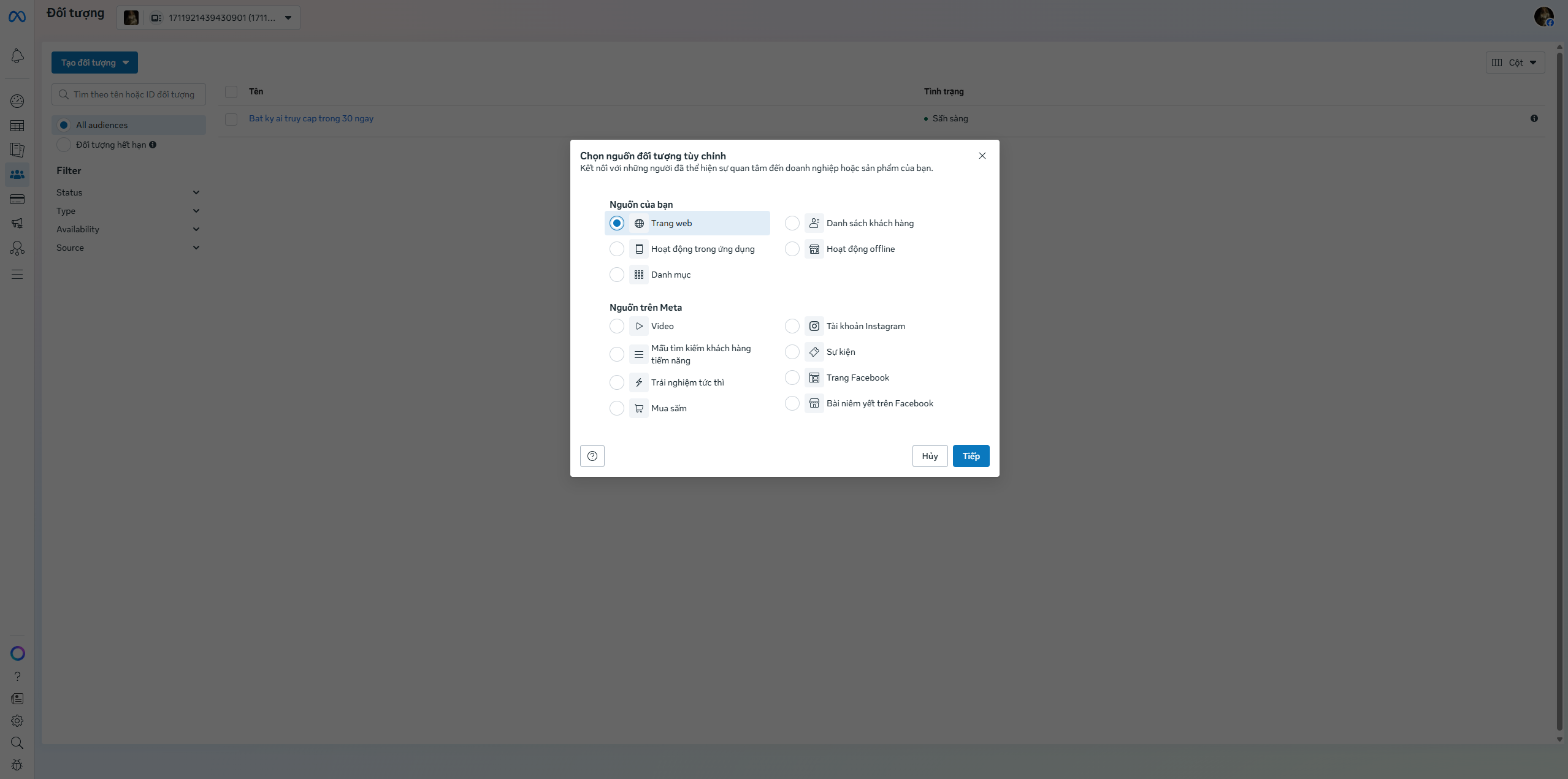
Task: Open the Cột columns dropdown
Action: [1514, 63]
